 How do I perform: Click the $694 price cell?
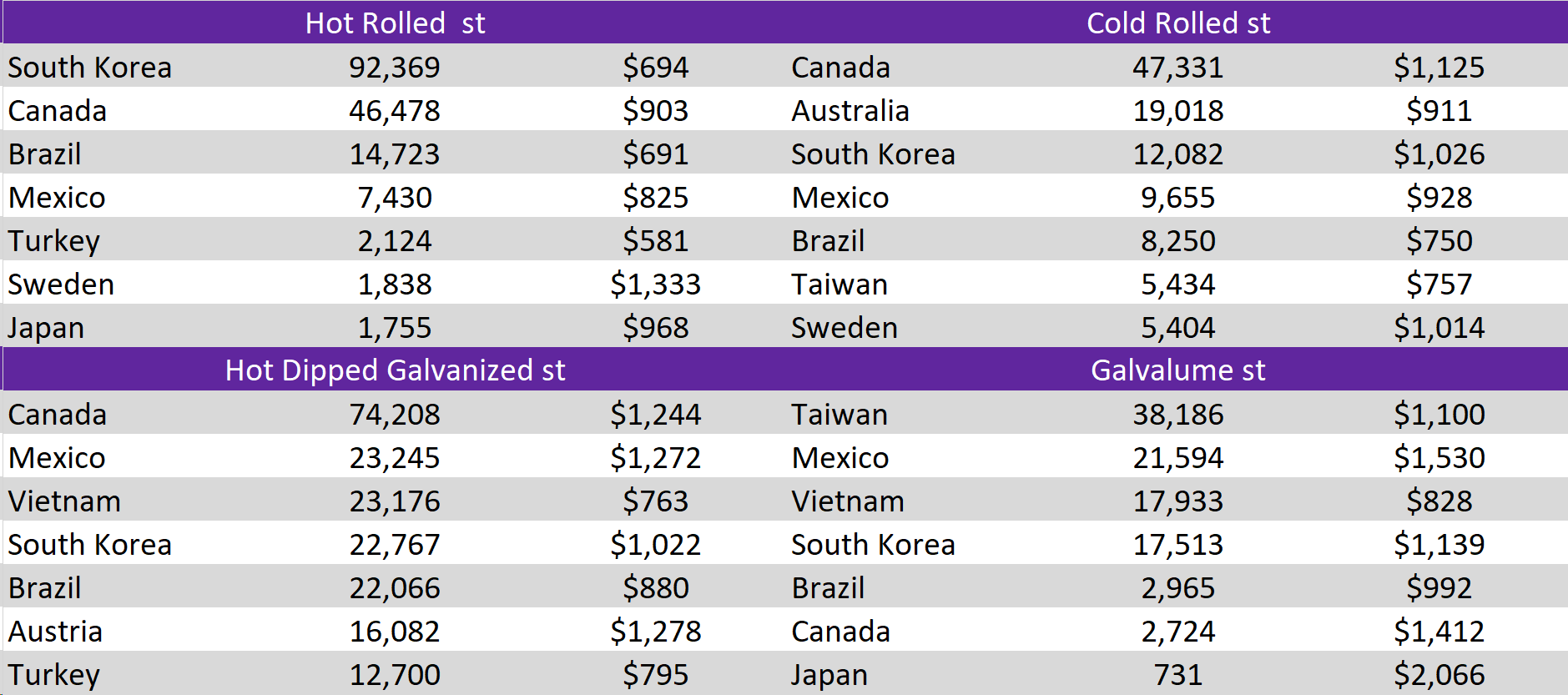pos(655,68)
